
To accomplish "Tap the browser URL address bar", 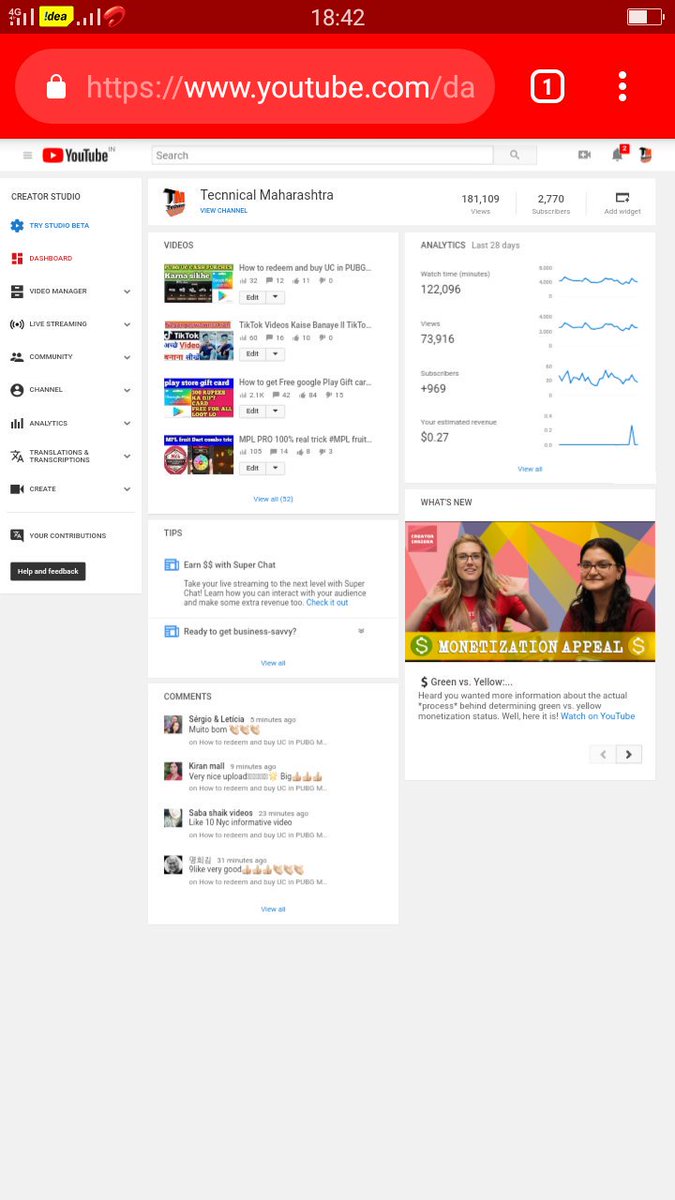I will [x=255, y=87].
